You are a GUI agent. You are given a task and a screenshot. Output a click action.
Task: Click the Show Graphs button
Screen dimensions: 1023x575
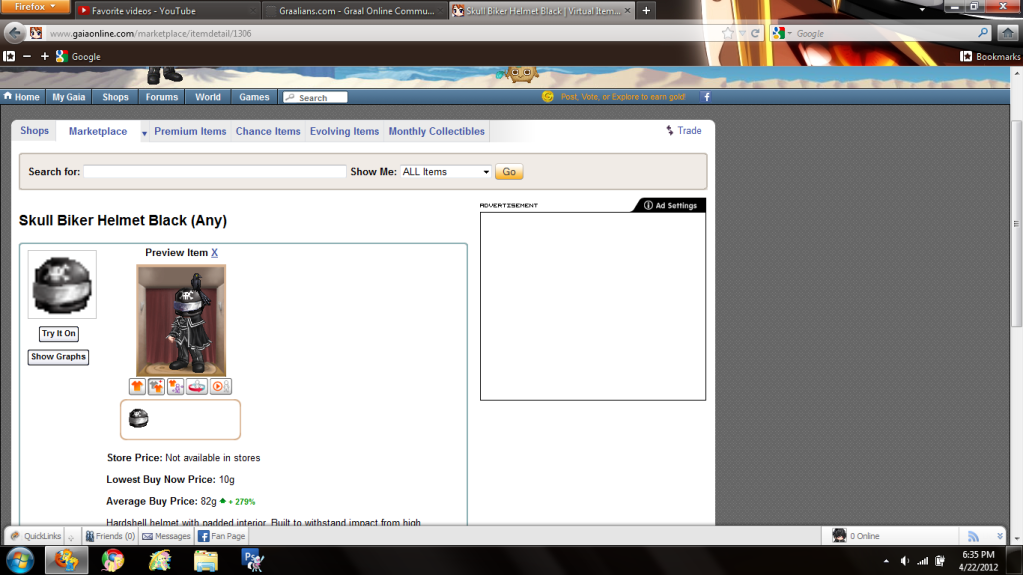pos(58,357)
